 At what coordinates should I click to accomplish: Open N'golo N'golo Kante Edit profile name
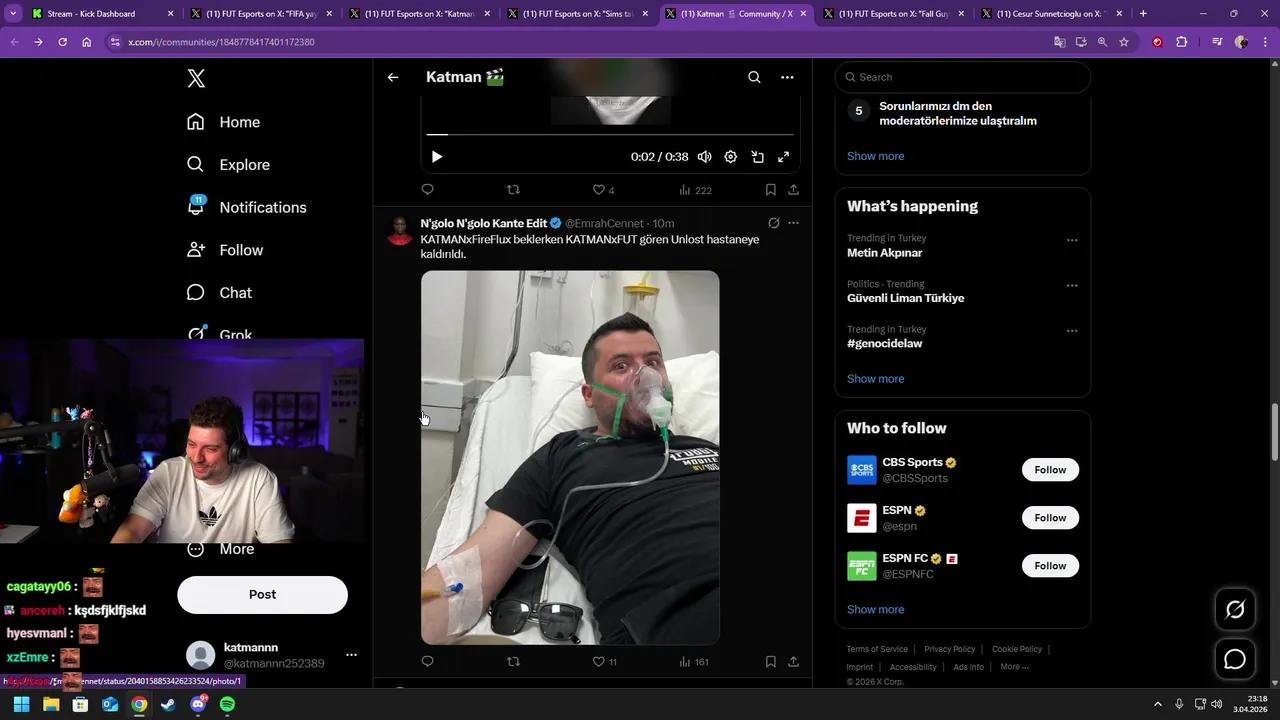483,223
